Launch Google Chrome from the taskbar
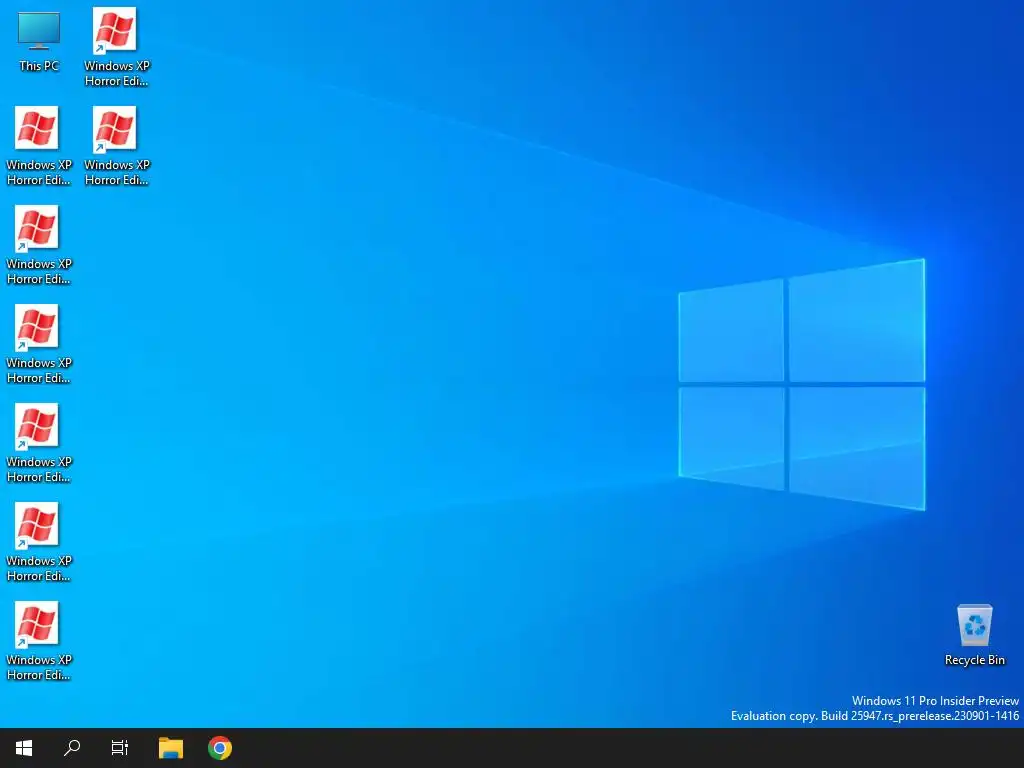Image resolution: width=1024 pixels, height=768 pixels. coord(220,748)
